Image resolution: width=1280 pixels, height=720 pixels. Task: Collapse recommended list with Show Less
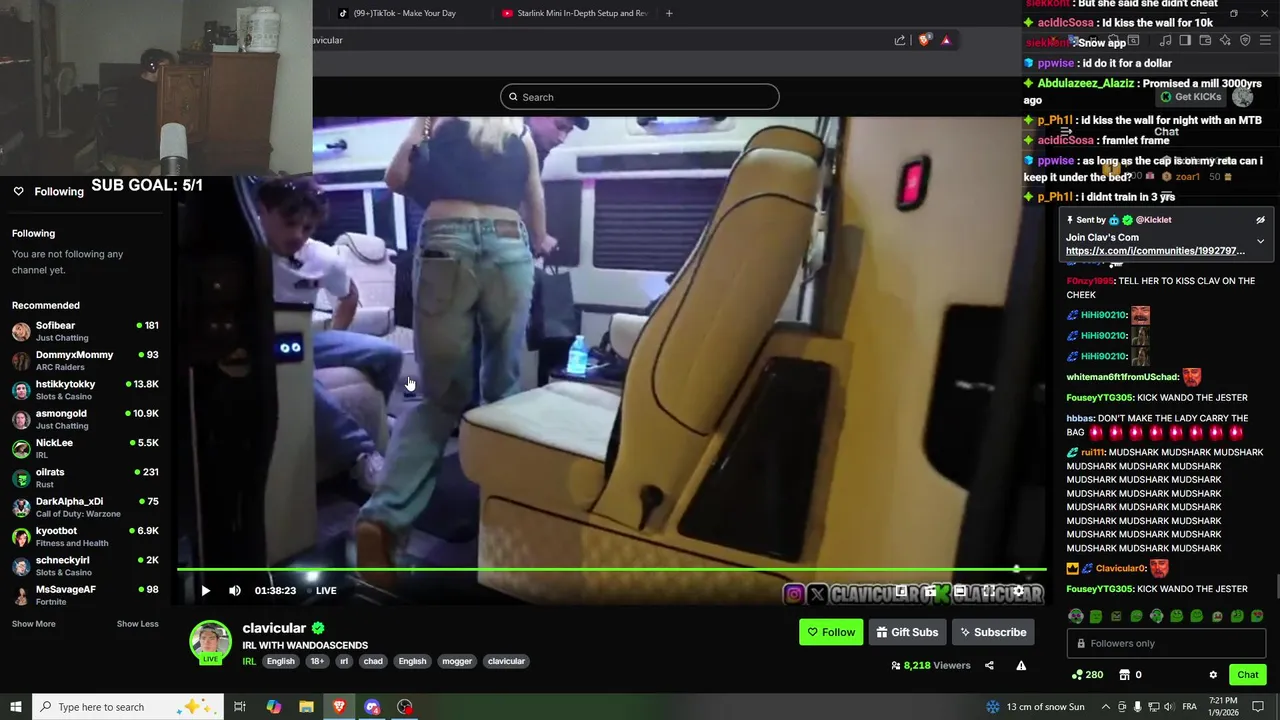137,624
